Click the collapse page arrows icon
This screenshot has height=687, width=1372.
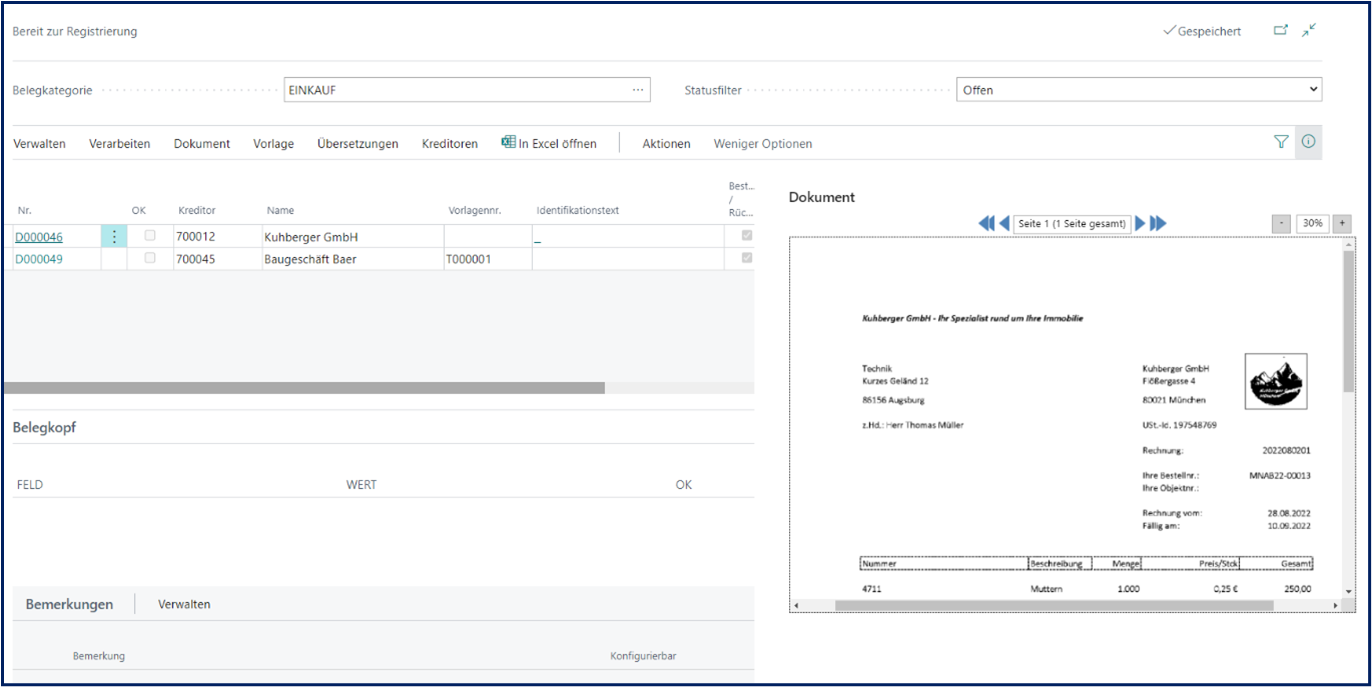click(x=1309, y=31)
